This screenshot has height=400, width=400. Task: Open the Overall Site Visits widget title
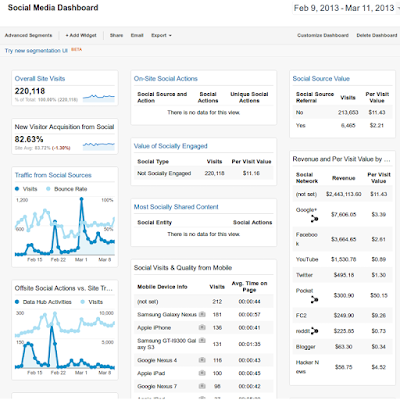(x=40, y=79)
